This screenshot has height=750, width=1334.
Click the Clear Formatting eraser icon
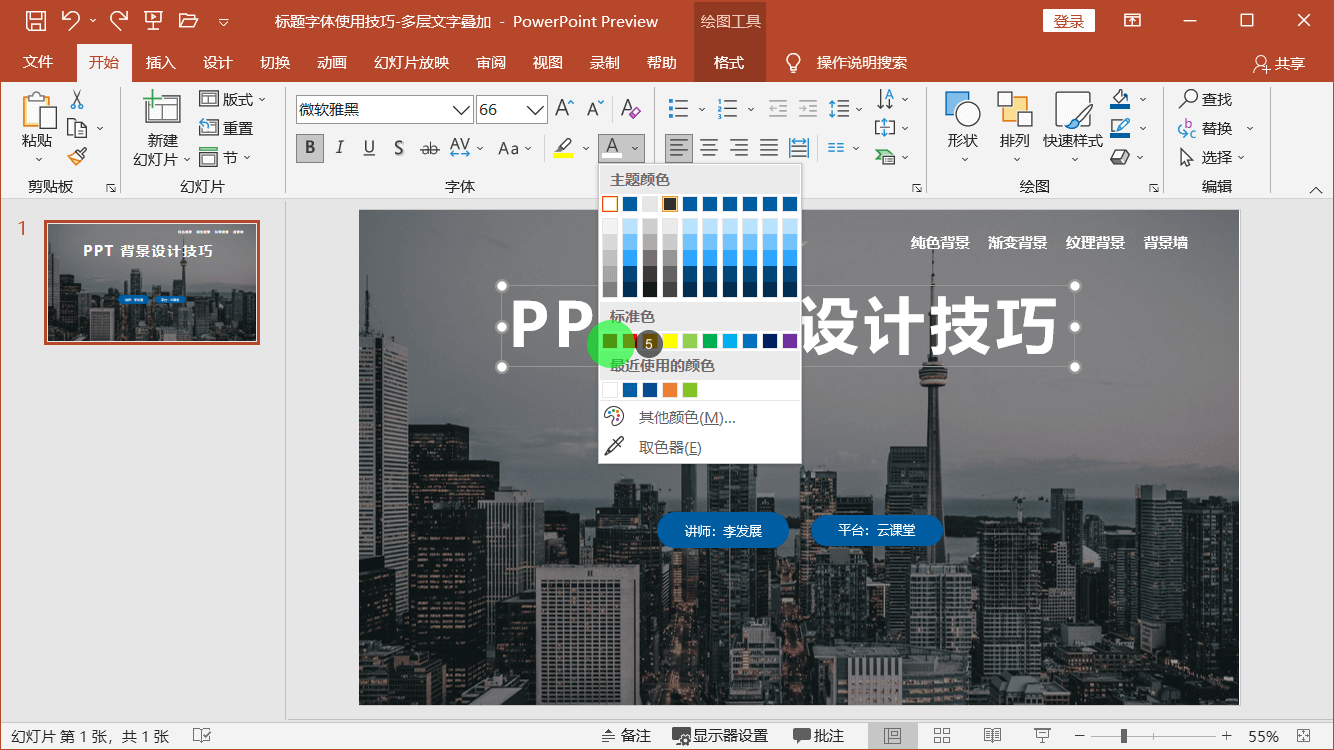pos(630,108)
